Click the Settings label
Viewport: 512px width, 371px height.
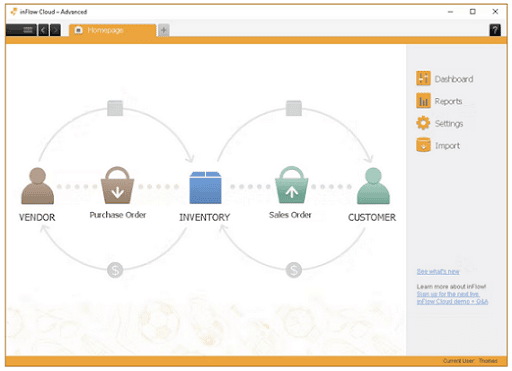click(x=449, y=124)
